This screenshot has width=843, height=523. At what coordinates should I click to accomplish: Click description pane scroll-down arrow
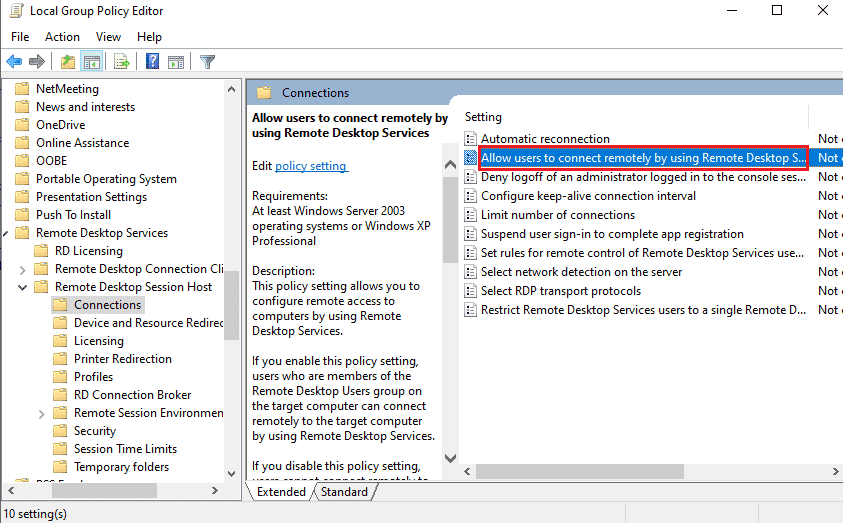451,458
